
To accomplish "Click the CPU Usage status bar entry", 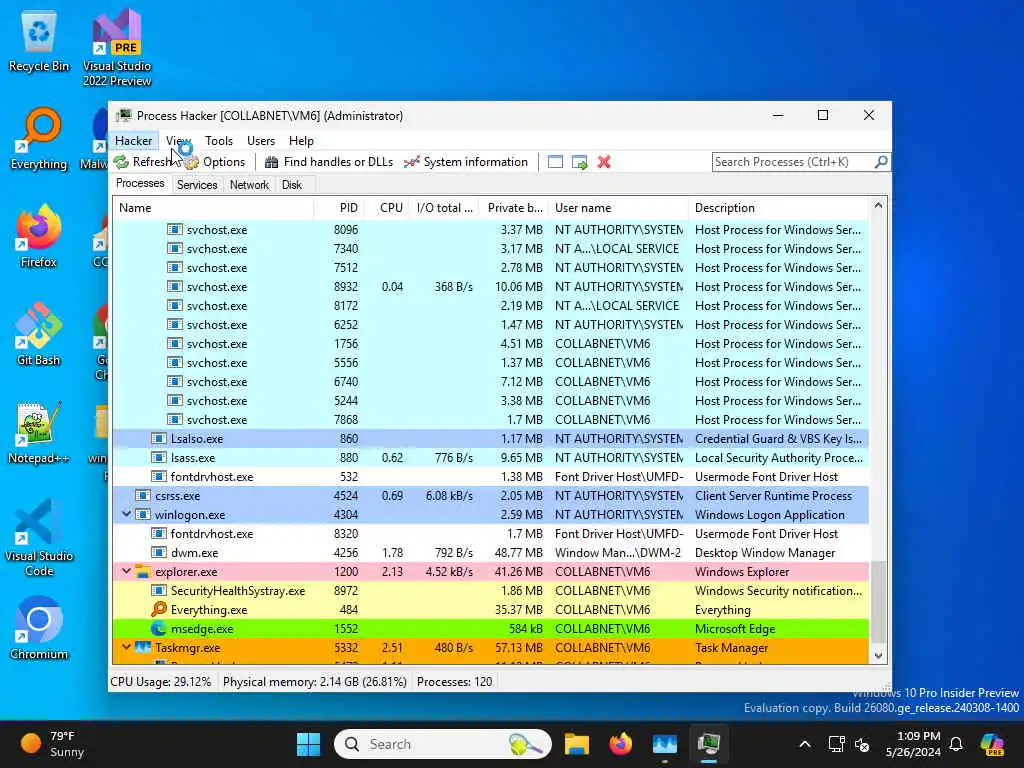I will (161, 682).
